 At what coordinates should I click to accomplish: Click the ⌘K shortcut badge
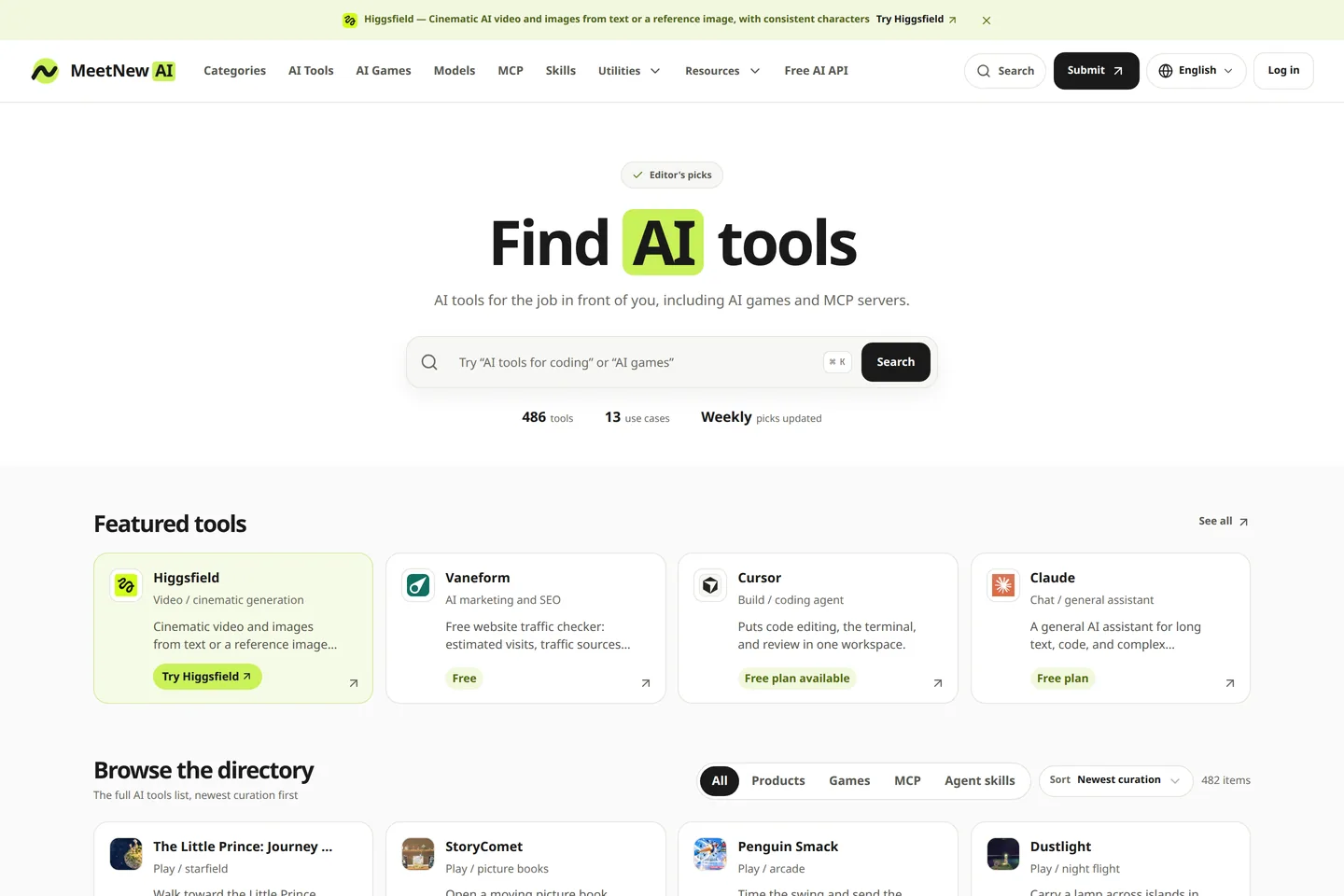(x=837, y=362)
